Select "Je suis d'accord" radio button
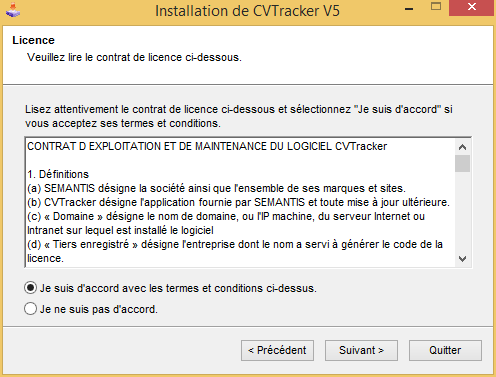This screenshot has height=377, width=496. pyautogui.click(x=30, y=288)
